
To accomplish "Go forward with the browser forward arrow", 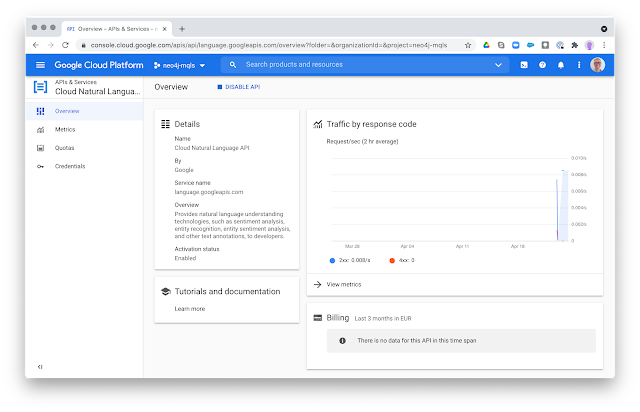I will point(51,45).
